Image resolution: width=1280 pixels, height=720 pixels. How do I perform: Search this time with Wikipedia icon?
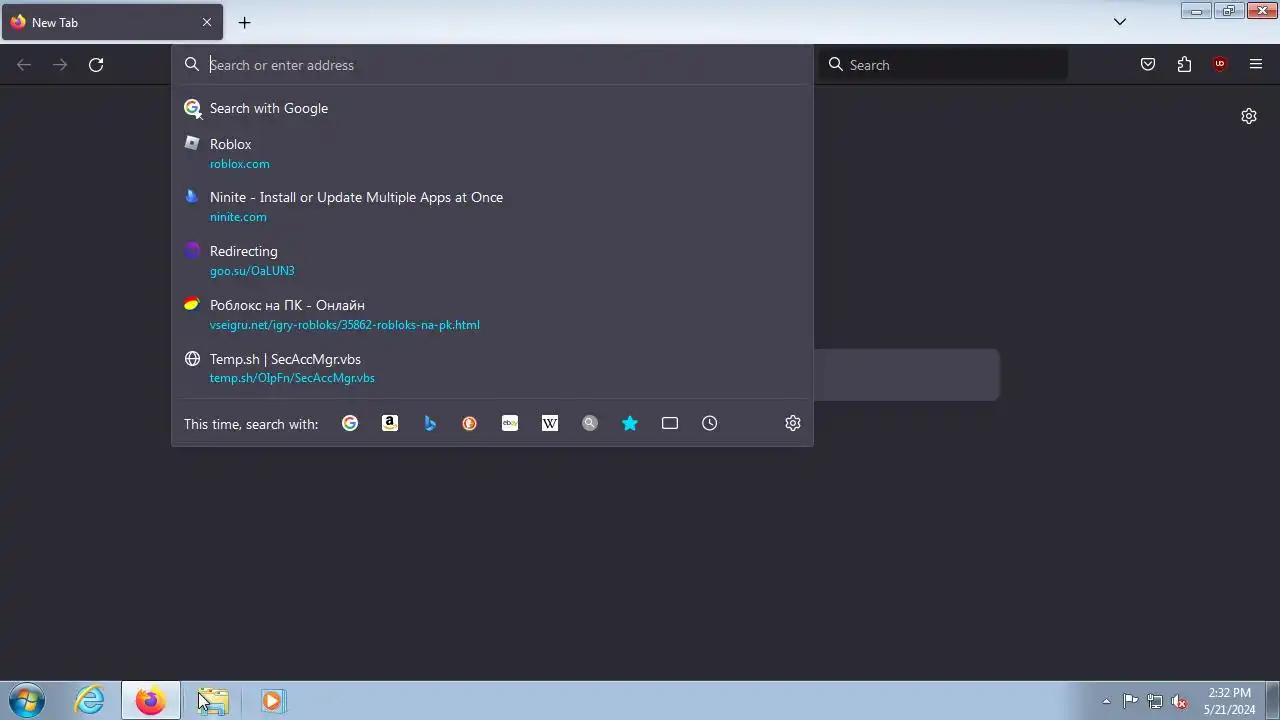(550, 423)
